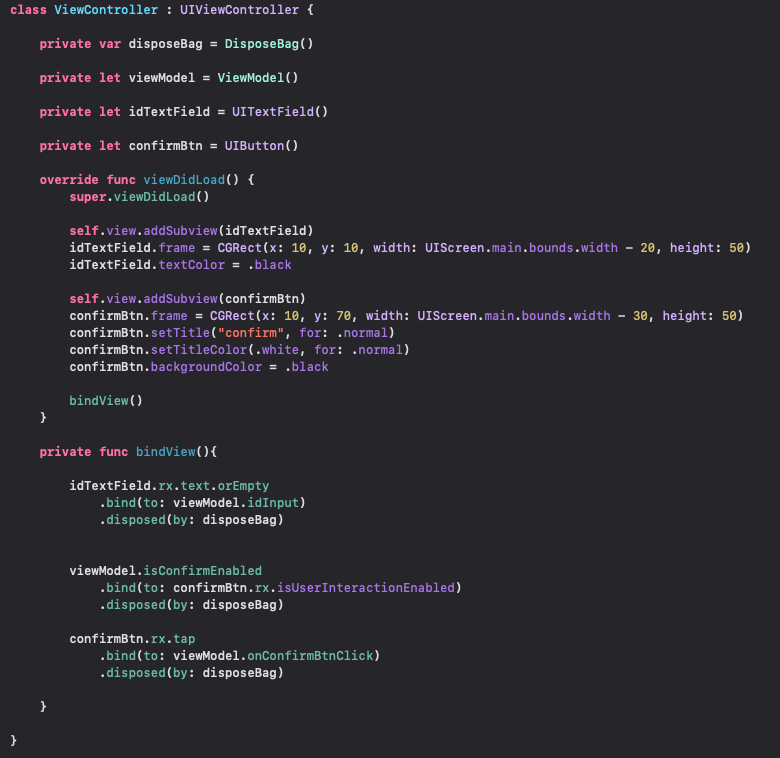Click the last disposed(by: disposeBag) line

pos(192,673)
